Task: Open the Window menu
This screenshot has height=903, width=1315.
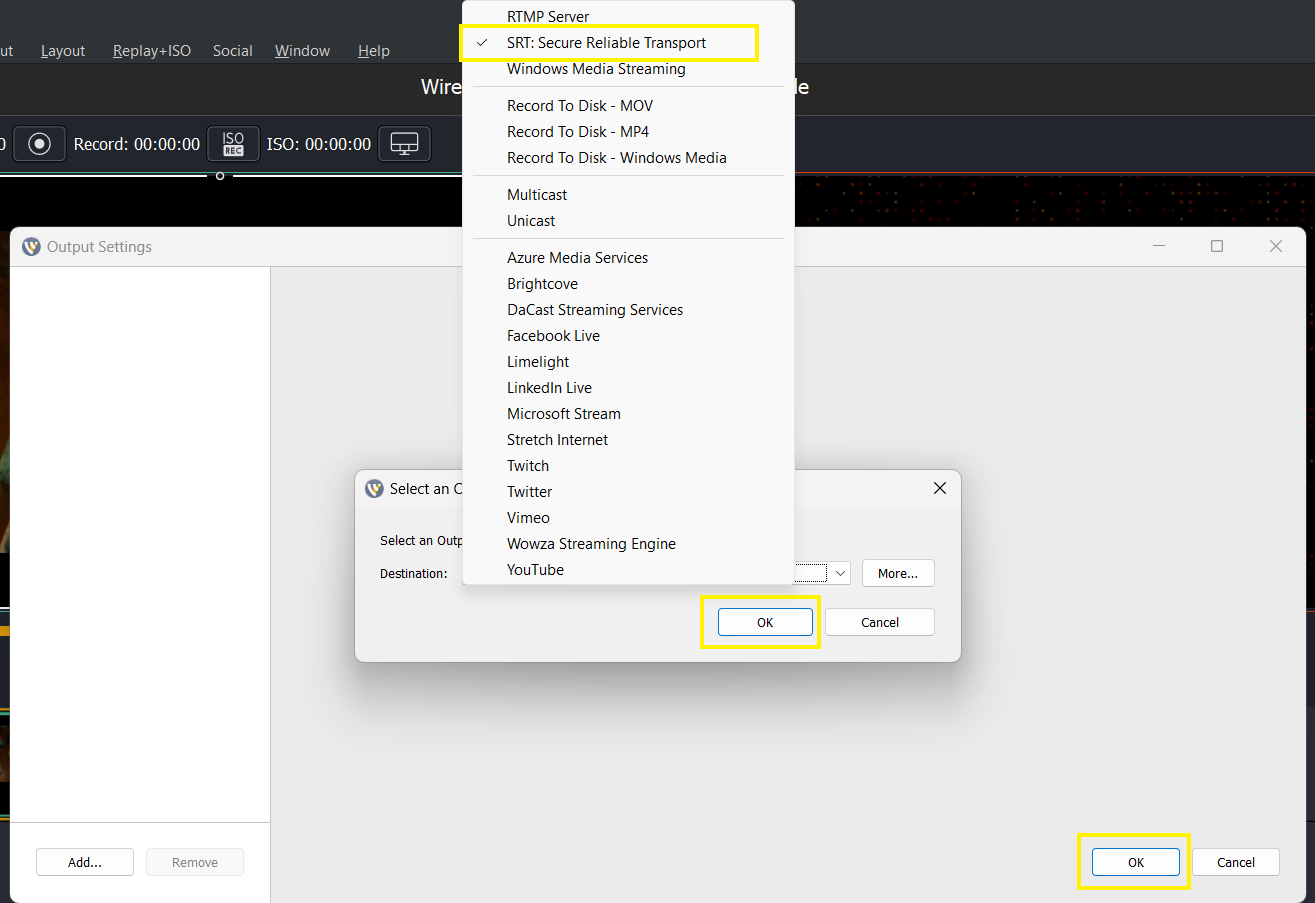Action: click(x=303, y=51)
